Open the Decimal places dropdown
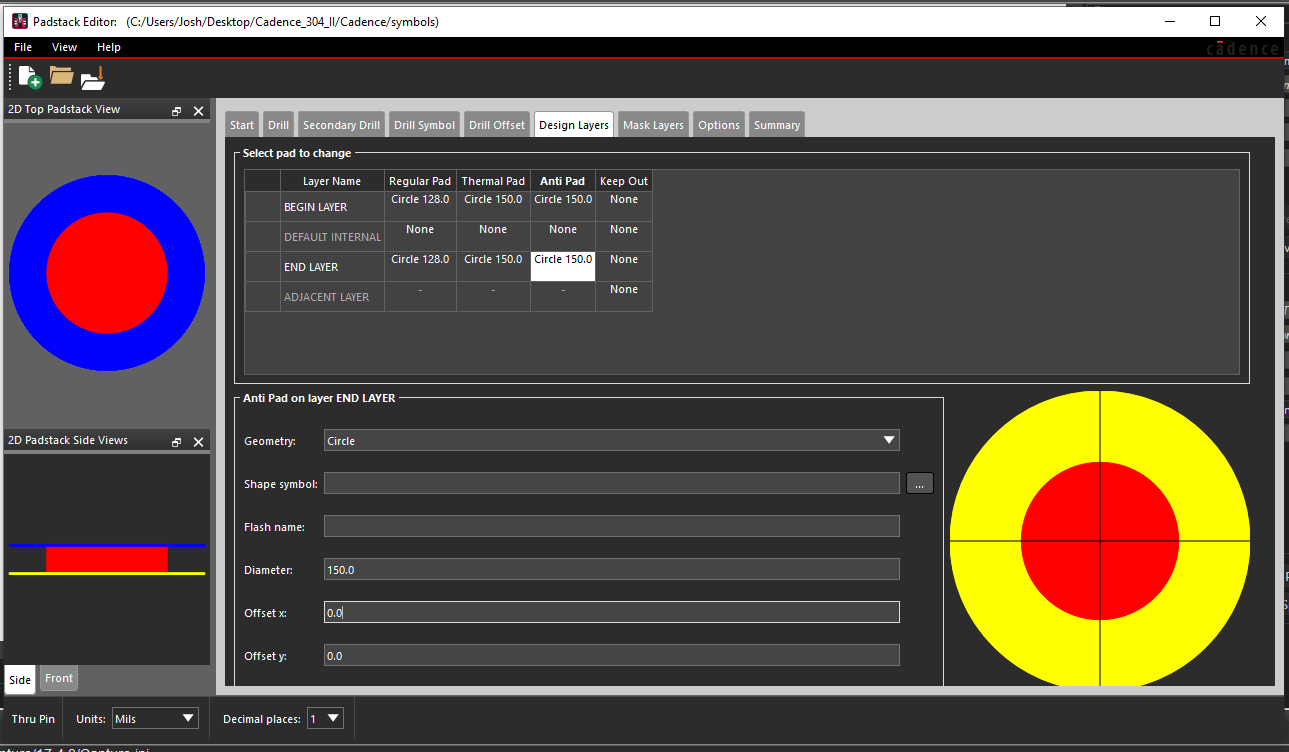1289x752 pixels. pyautogui.click(x=325, y=718)
